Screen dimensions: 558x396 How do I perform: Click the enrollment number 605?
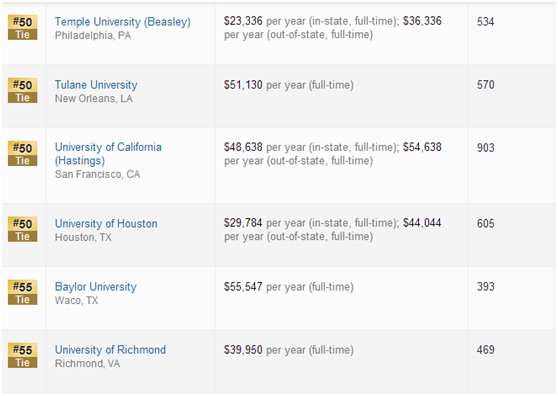[485, 223]
